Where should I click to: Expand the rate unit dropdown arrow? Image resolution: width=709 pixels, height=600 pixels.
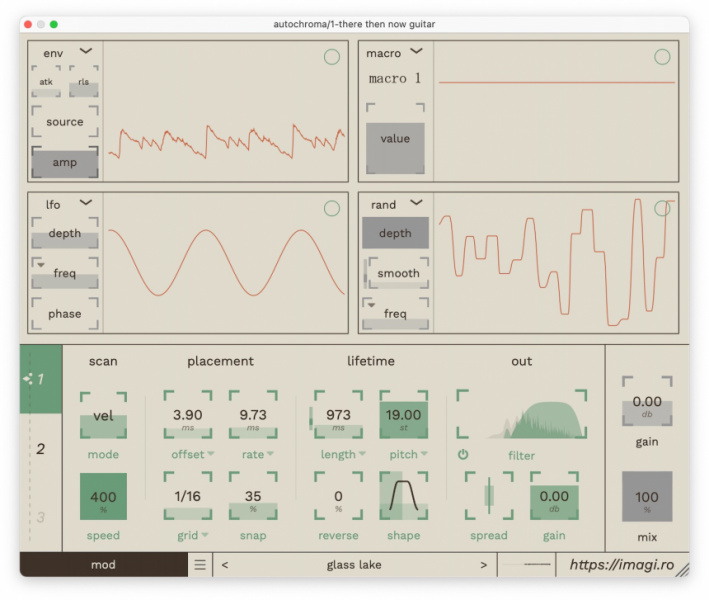coord(270,454)
